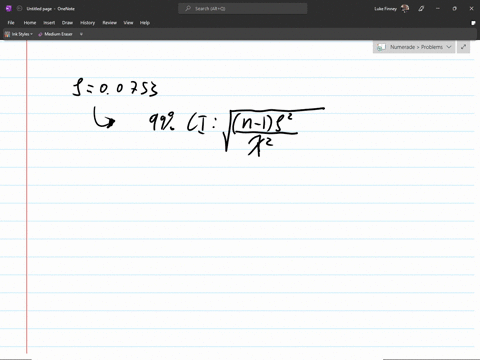Minimize the OneNote window
Viewport: 480px width, 360px height.
click(438, 9)
